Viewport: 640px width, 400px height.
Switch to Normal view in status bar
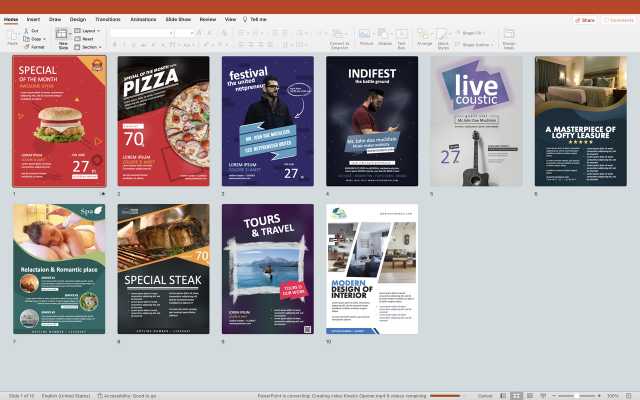click(501, 395)
